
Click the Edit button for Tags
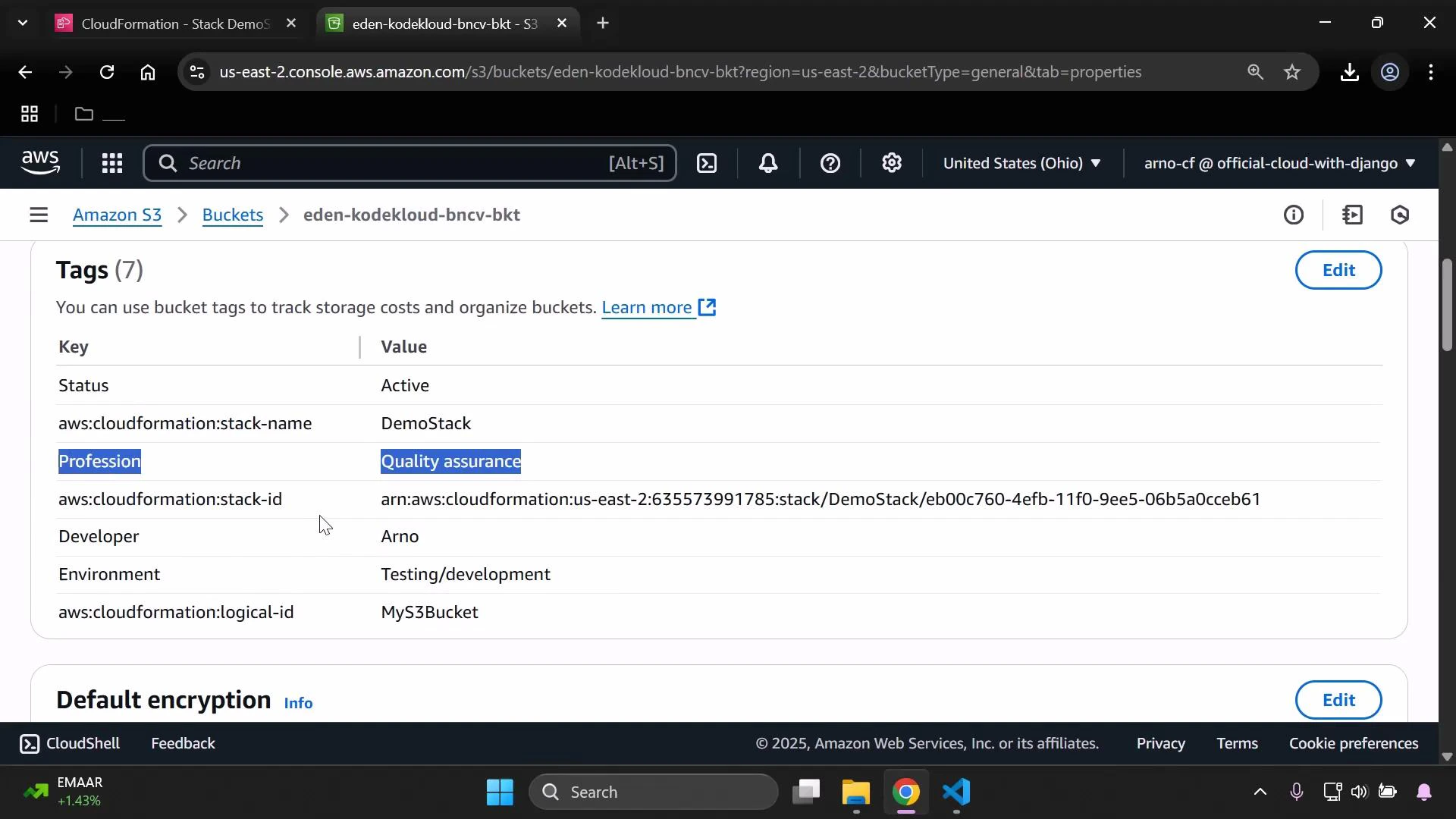tap(1338, 270)
